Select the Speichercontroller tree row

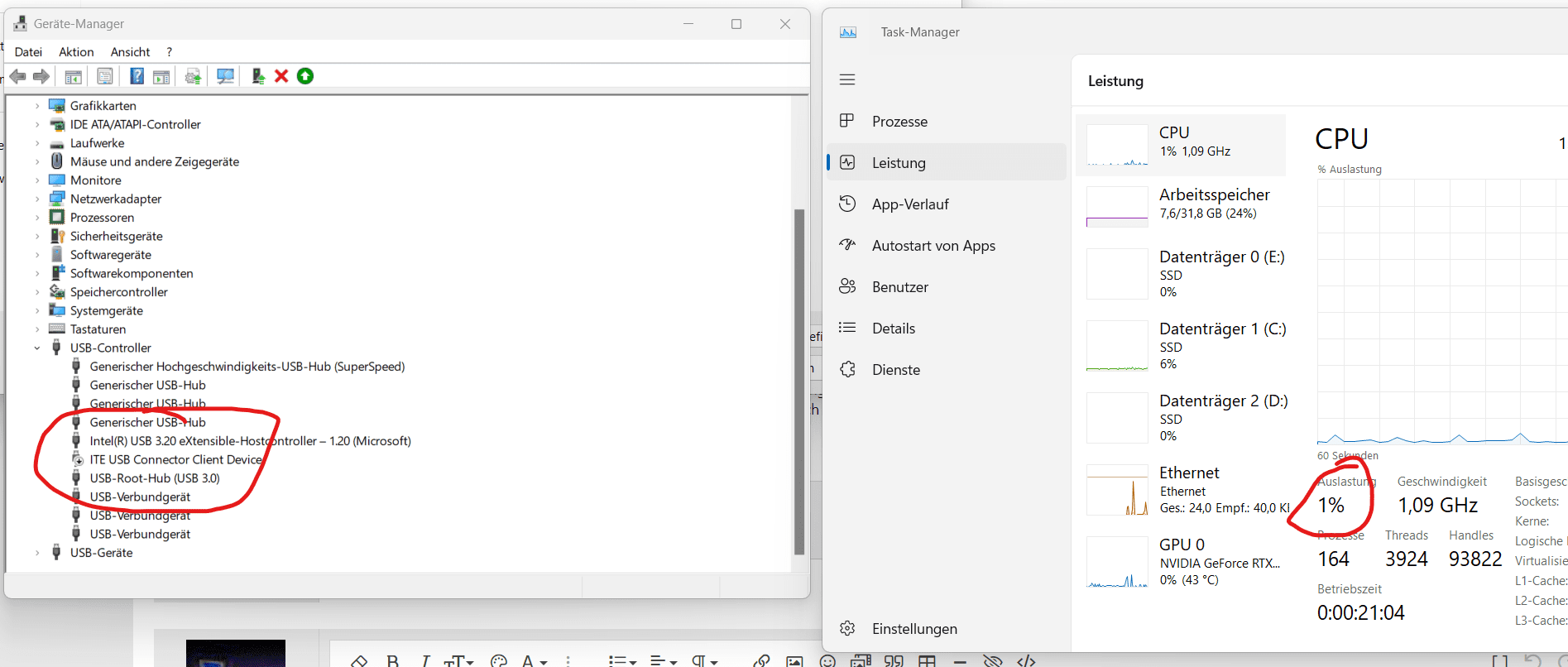(x=118, y=292)
